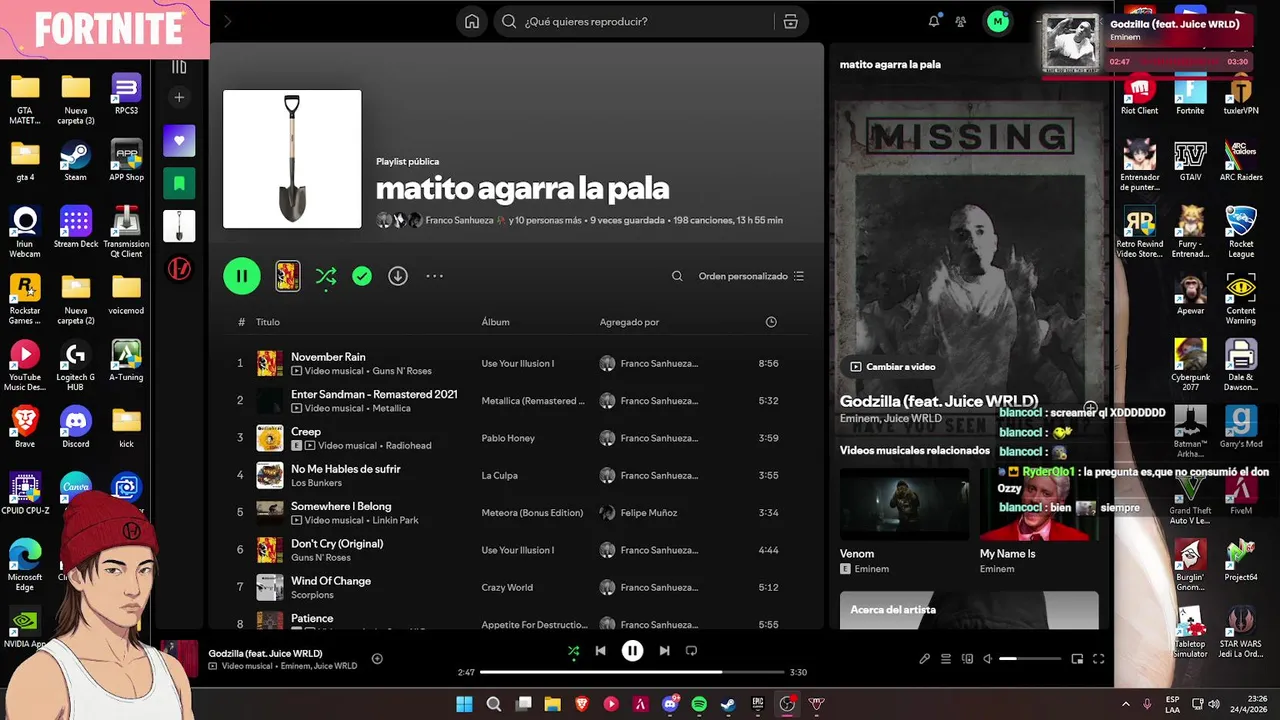The height and width of the screenshot is (720, 1280).
Task: Toggle shuffle in the bottom player bar
Action: pos(573,651)
